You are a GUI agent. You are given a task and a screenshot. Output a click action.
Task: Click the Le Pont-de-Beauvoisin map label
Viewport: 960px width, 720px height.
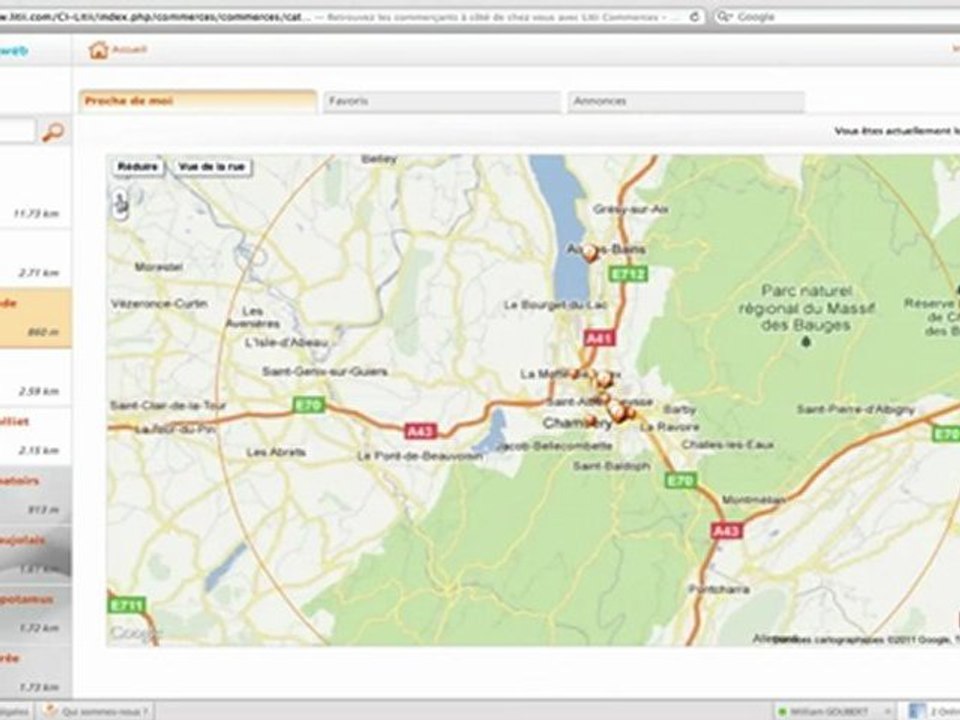419,456
